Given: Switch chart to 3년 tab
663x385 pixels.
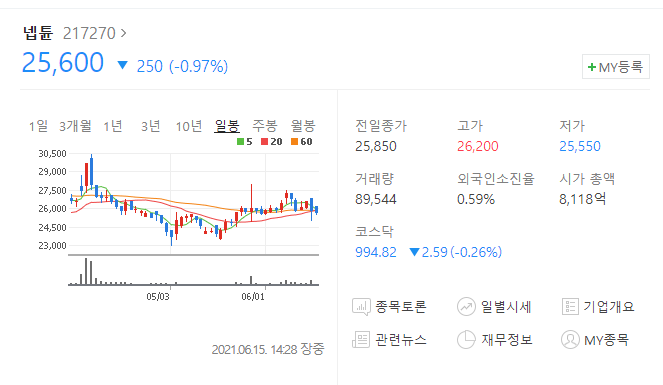Looking at the screenshot, I should pyautogui.click(x=151, y=126).
